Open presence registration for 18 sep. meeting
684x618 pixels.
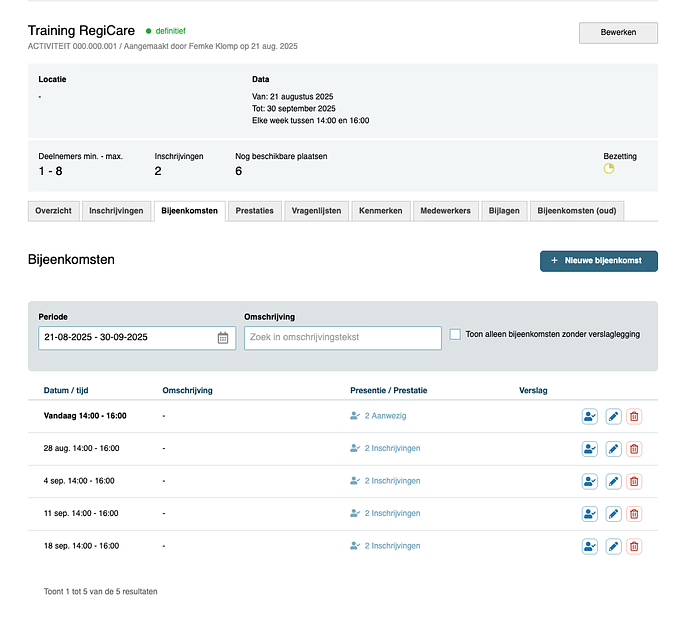click(x=590, y=546)
